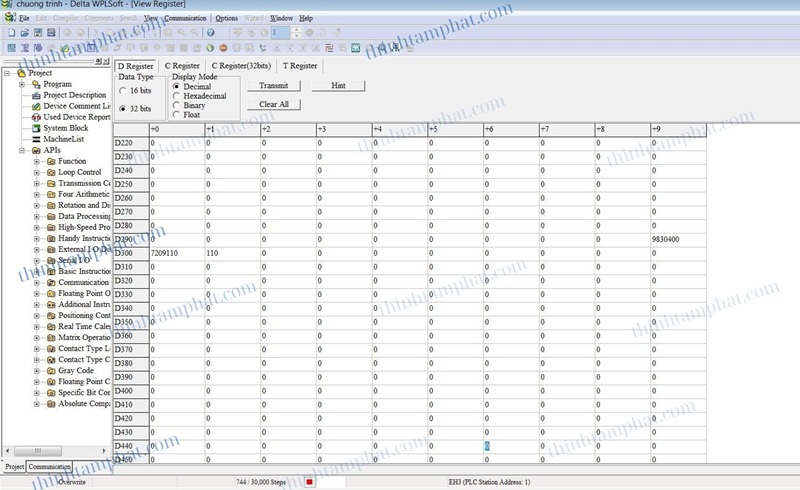The width and height of the screenshot is (800, 490).
Task: Click the Clear All button
Action: (273, 104)
